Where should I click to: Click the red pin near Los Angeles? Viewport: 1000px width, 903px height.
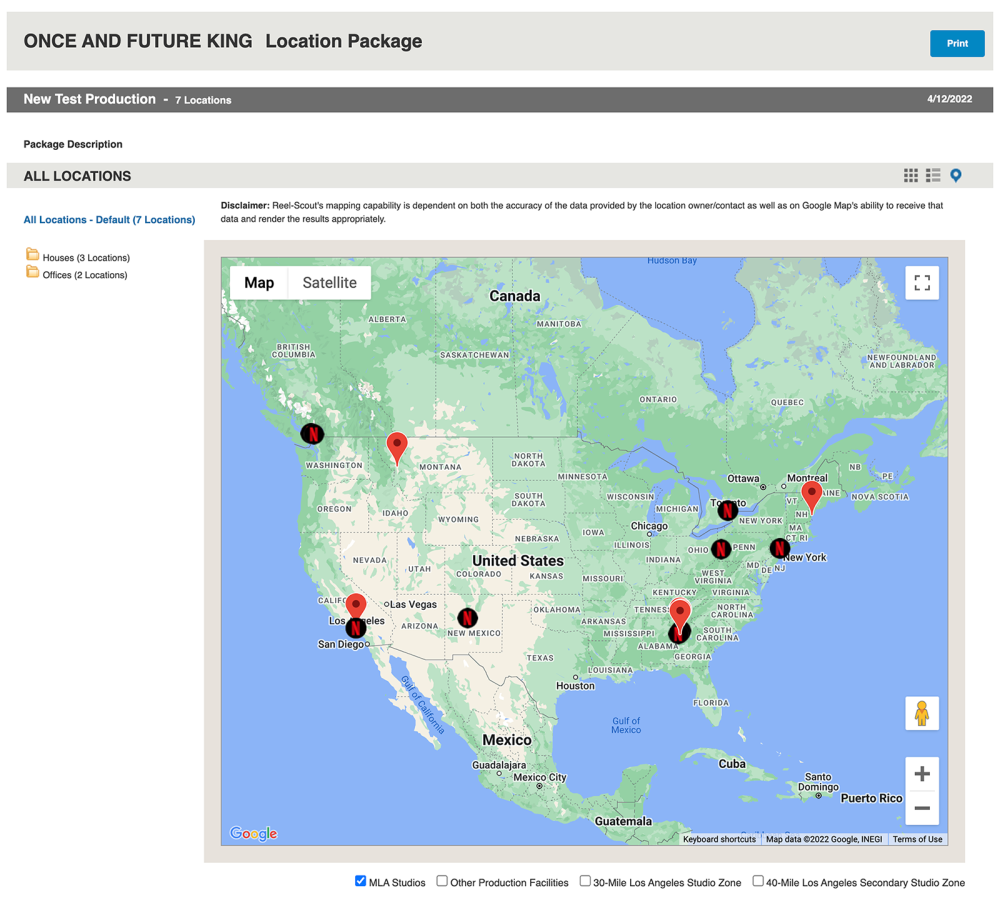pyautogui.click(x=356, y=605)
